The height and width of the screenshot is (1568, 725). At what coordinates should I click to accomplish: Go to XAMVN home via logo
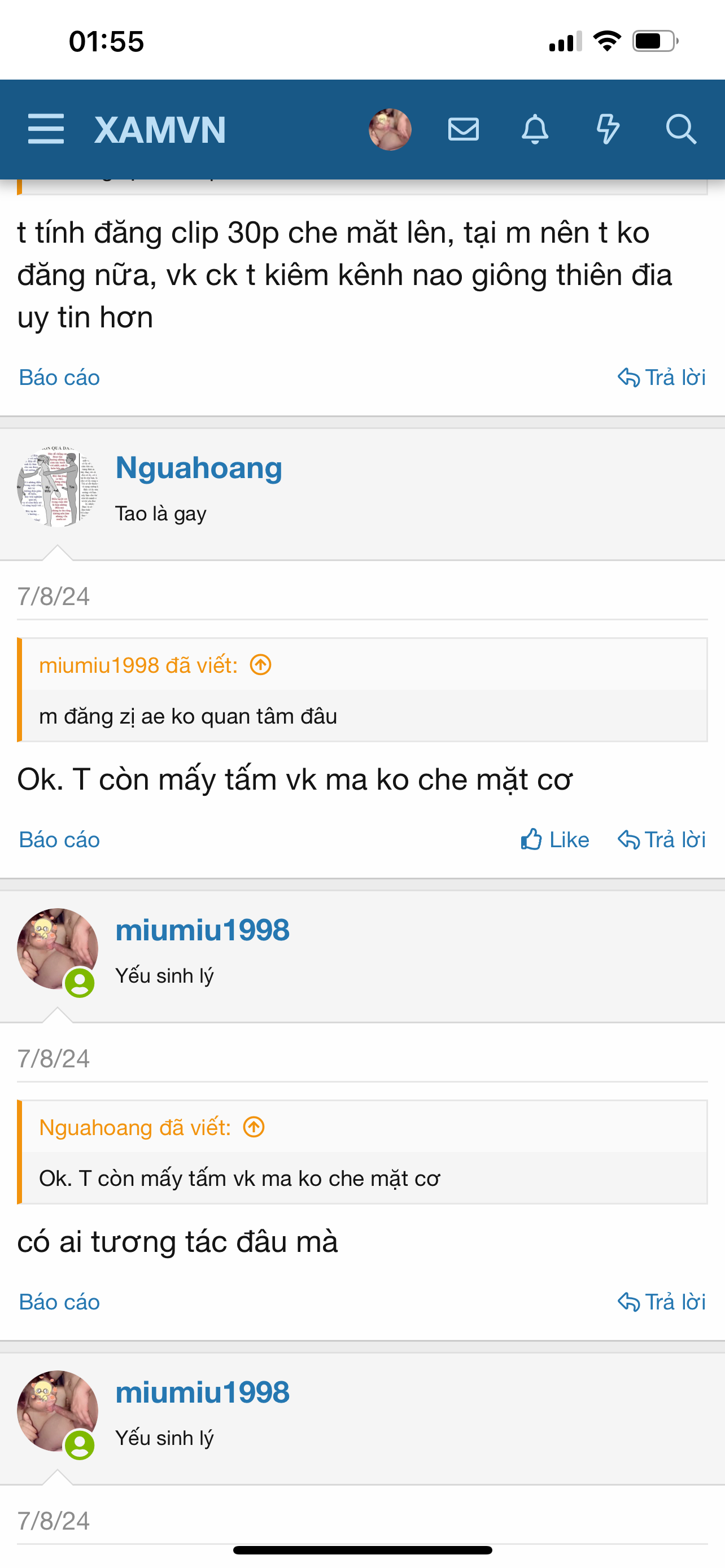pyautogui.click(x=160, y=130)
